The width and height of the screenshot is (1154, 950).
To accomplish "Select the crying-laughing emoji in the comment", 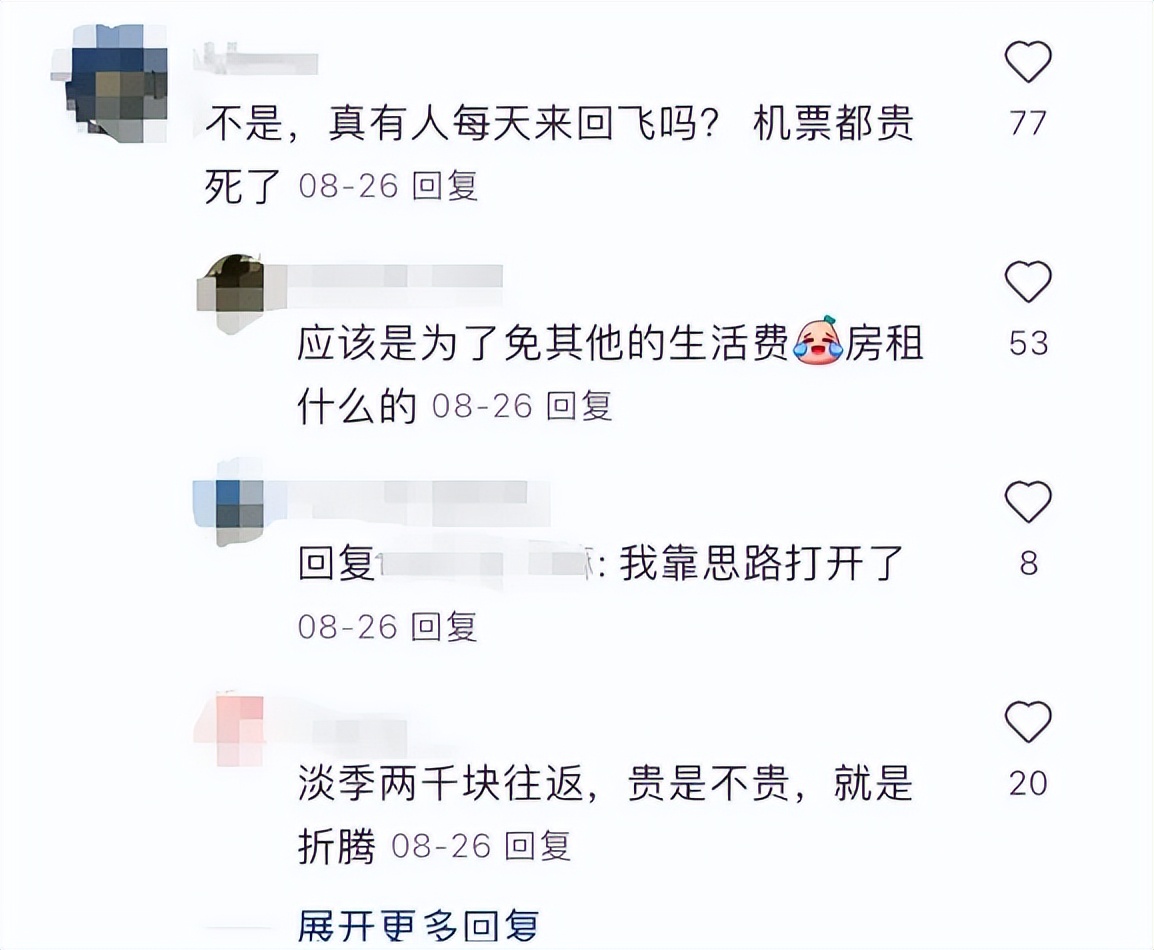I will point(817,341).
